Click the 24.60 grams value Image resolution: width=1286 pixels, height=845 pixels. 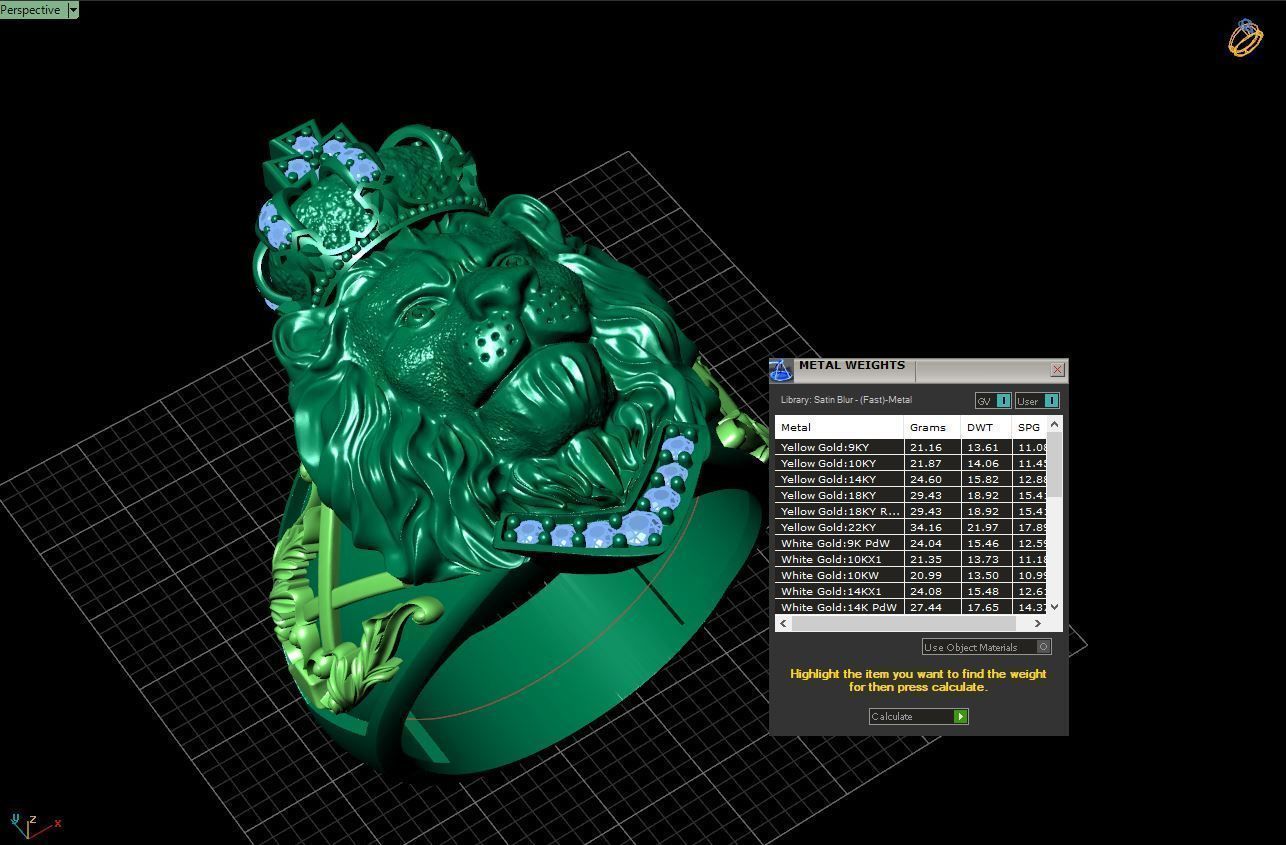tap(926, 479)
